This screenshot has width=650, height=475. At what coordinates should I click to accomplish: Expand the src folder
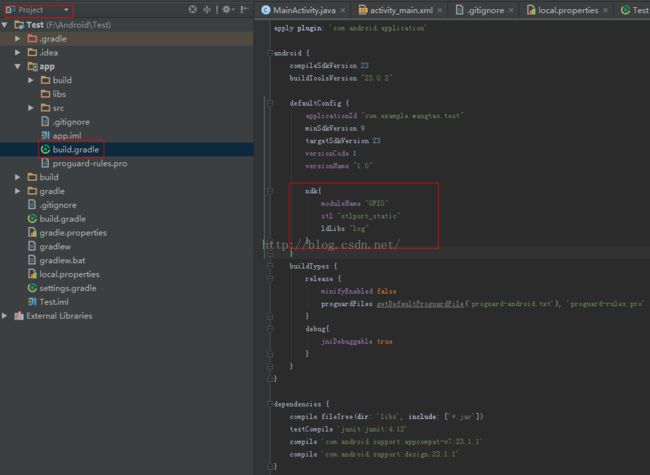pyautogui.click(x=31, y=108)
